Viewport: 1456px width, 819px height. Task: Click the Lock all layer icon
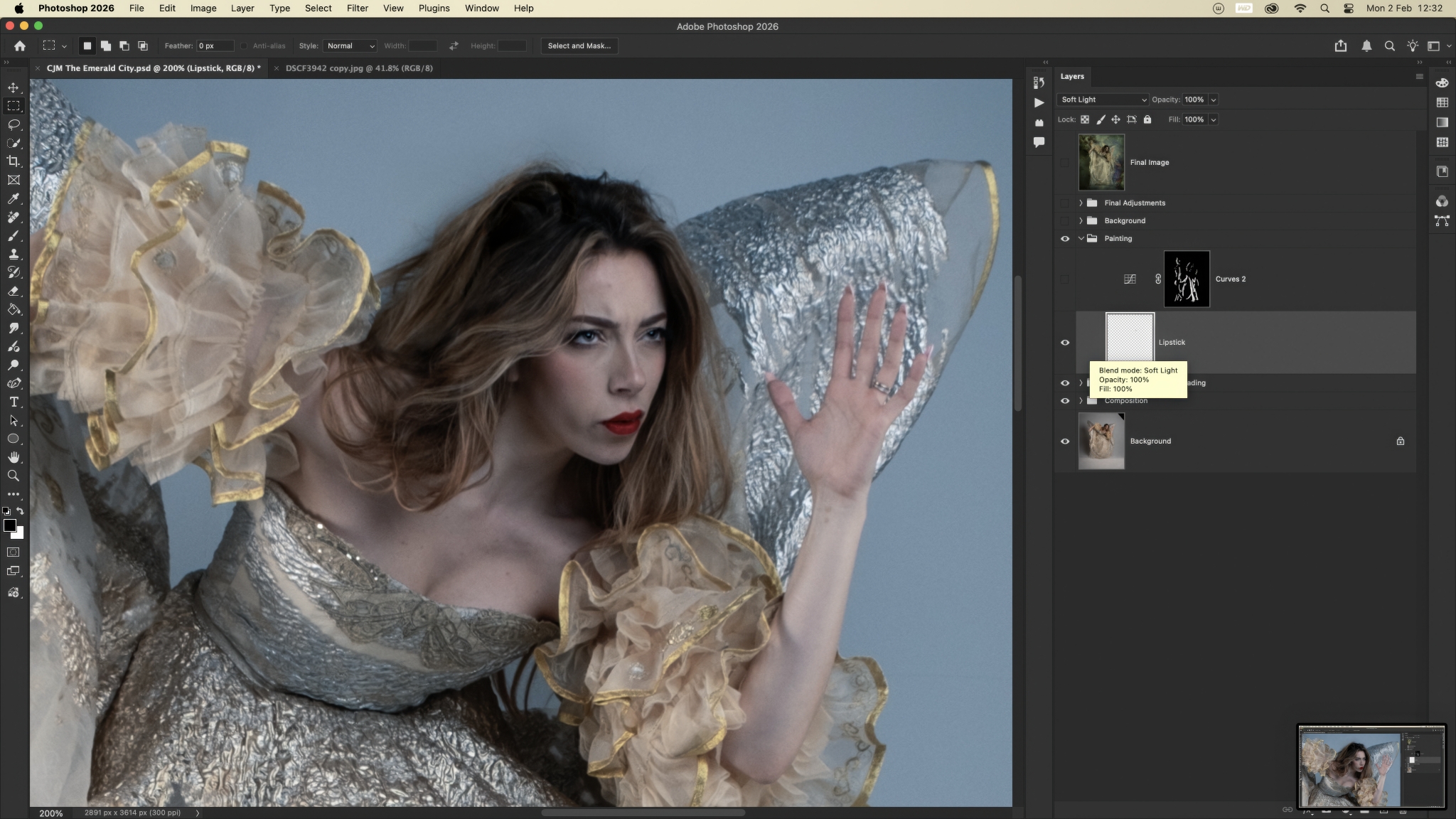coord(1147,119)
